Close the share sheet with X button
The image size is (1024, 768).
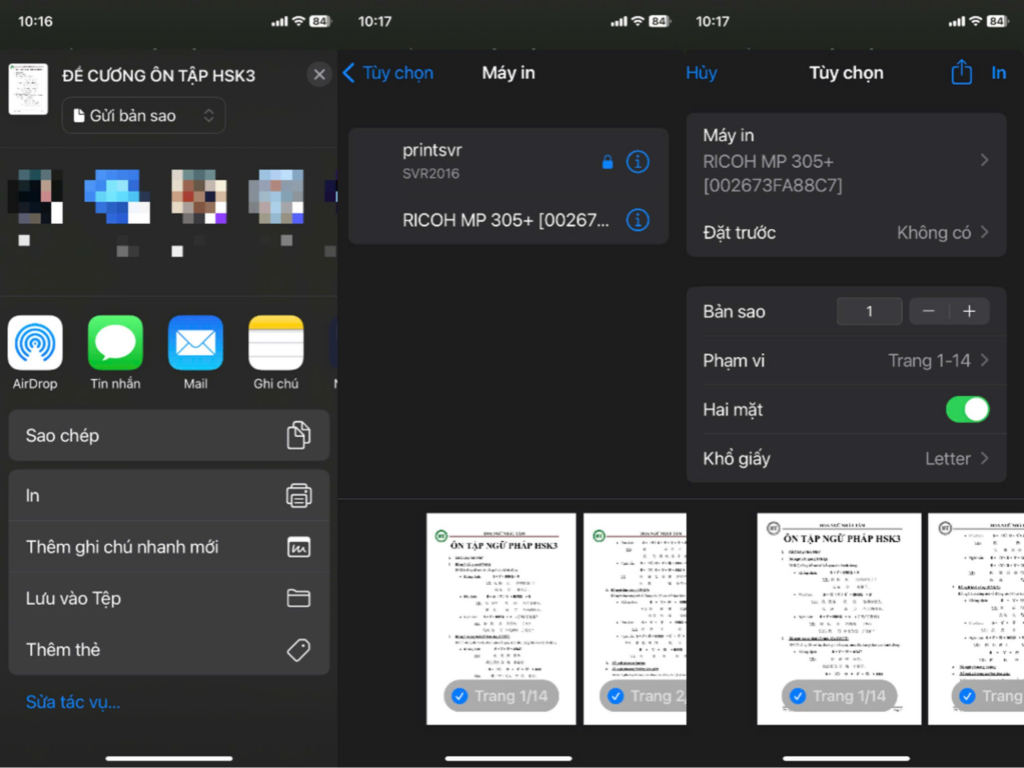pos(319,74)
